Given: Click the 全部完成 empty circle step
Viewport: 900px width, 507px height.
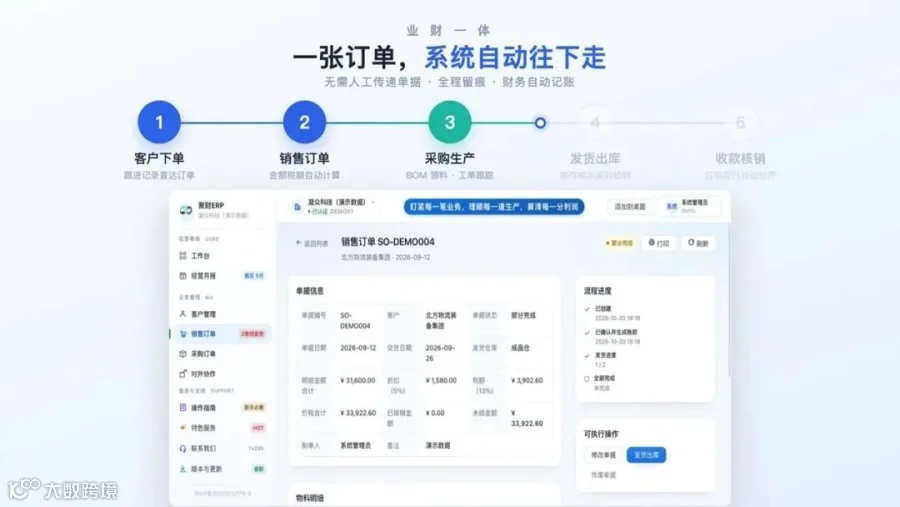Looking at the screenshot, I should pyautogui.click(x=587, y=379).
